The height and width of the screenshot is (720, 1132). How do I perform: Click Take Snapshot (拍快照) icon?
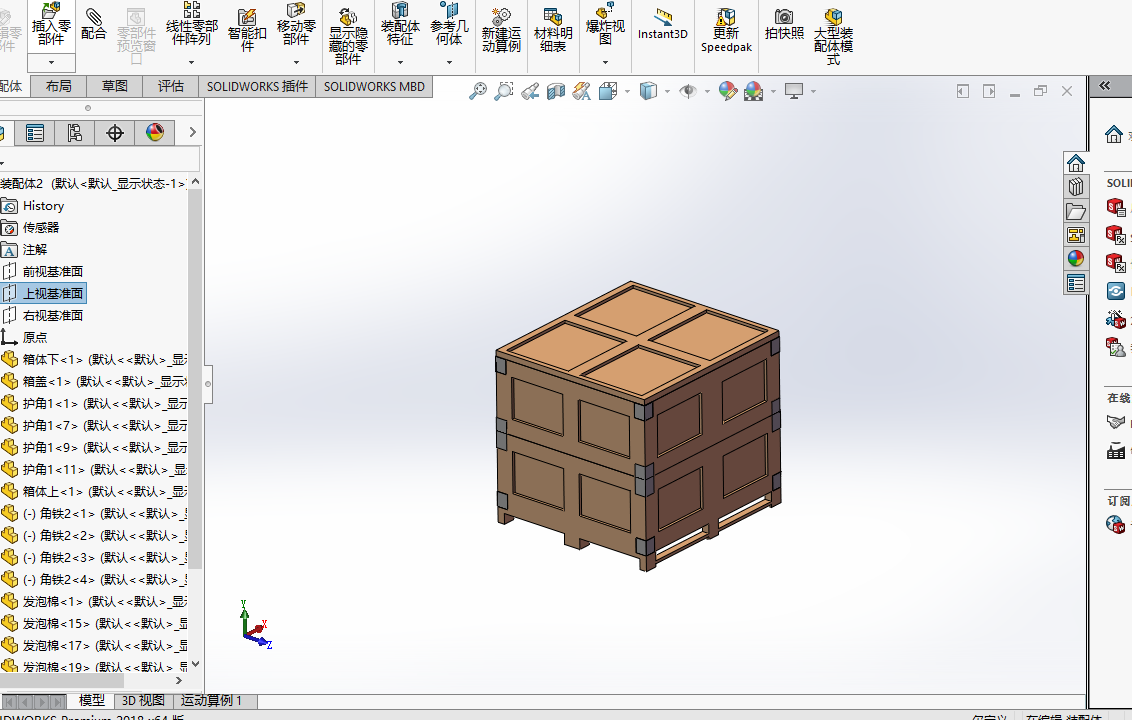[x=784, y=25]
